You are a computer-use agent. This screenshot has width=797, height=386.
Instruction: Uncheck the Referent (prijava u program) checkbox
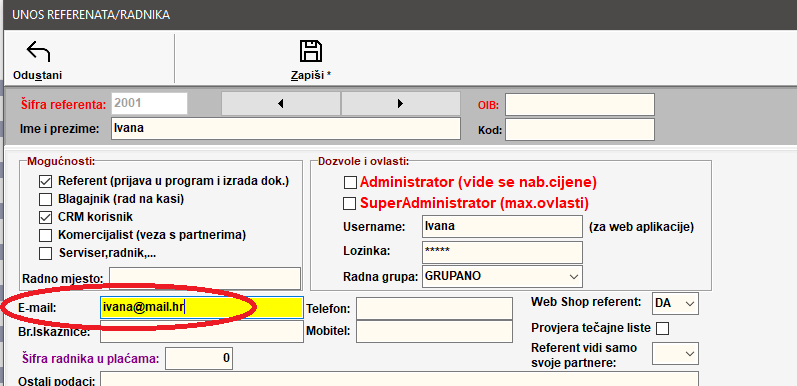(x=46, y=181)
